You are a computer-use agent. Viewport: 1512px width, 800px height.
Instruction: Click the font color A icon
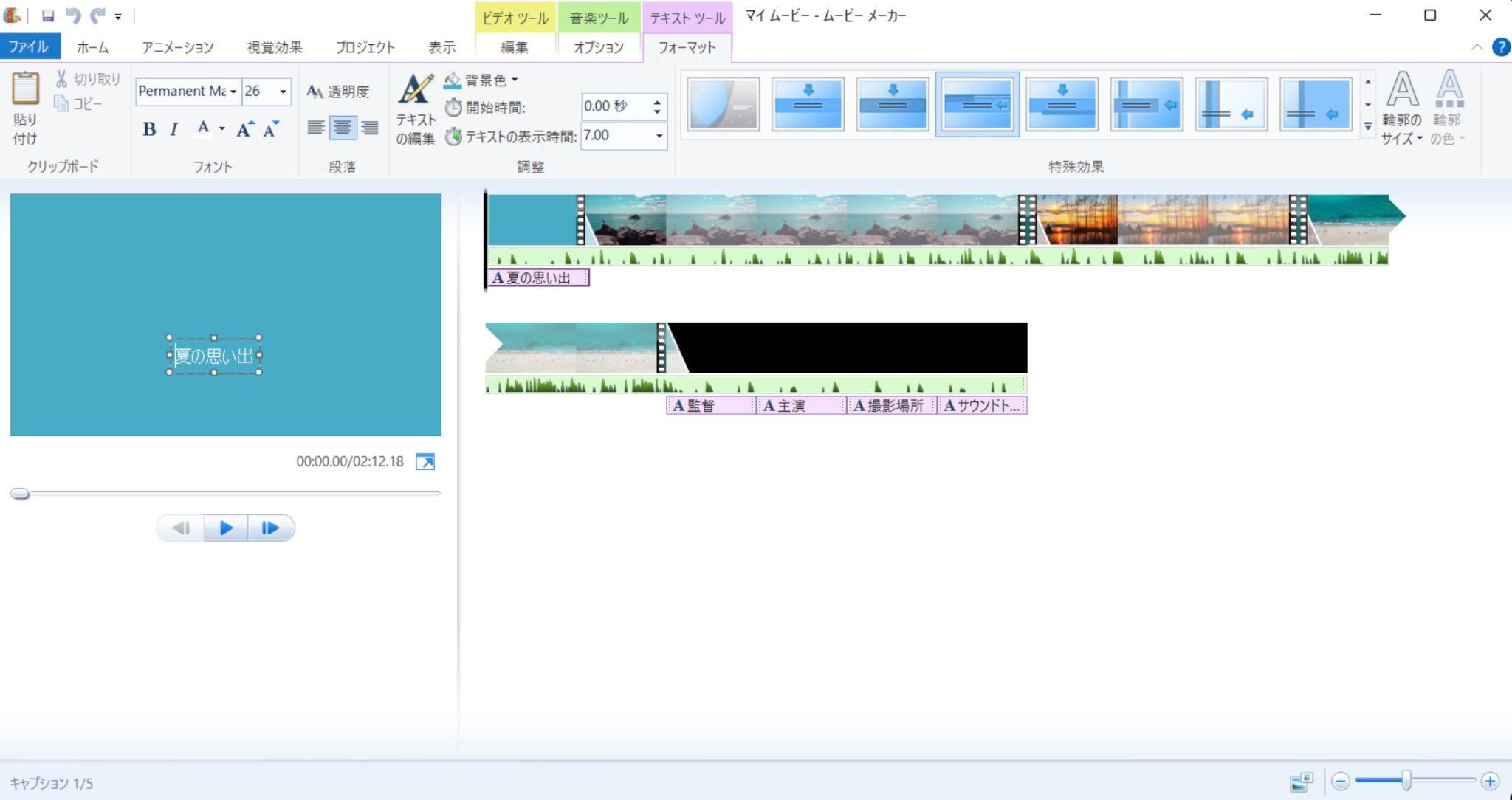coord(203,129)
